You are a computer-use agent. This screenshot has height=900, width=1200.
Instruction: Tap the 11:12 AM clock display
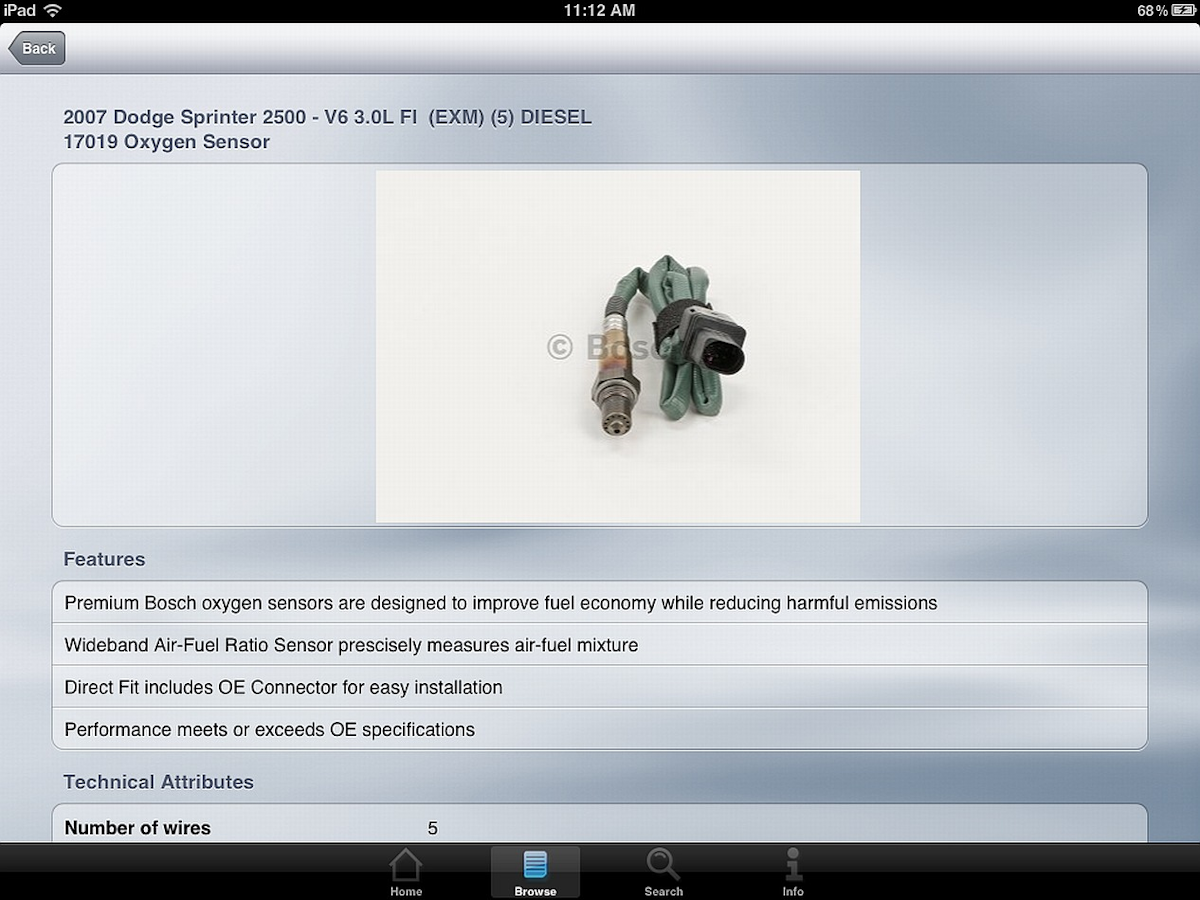pos(600,11)
